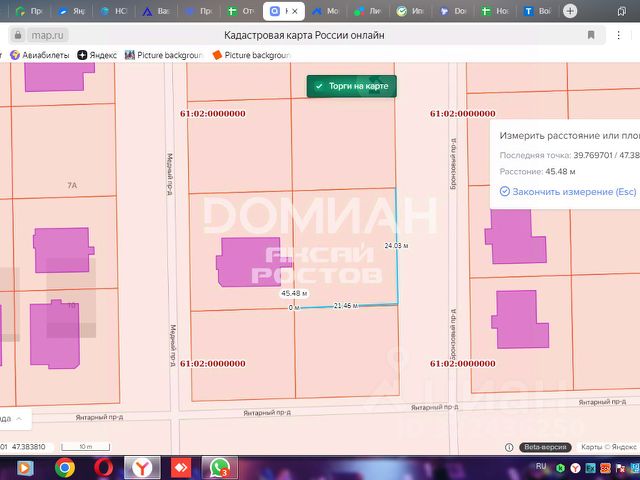The height and width of the screenshot is (480, 640).
Task: Open Opera browser from taskbar
Action: tap(104, 468)
